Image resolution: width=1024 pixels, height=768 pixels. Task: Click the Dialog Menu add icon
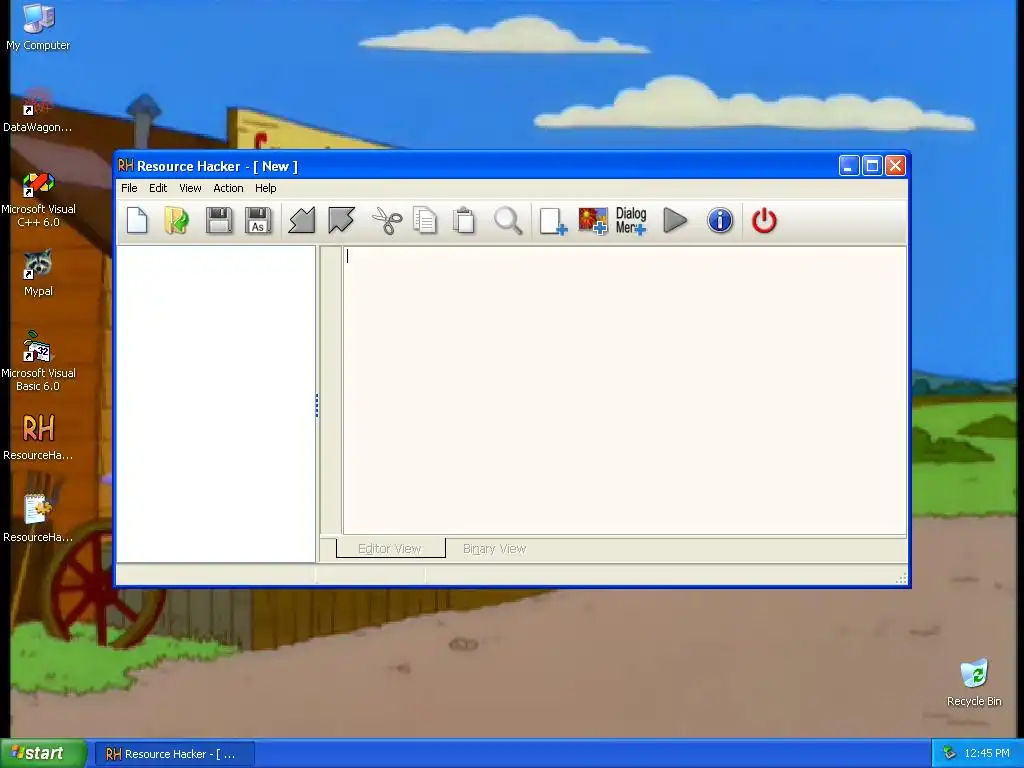pyautogui.click(x=631, y=221)
